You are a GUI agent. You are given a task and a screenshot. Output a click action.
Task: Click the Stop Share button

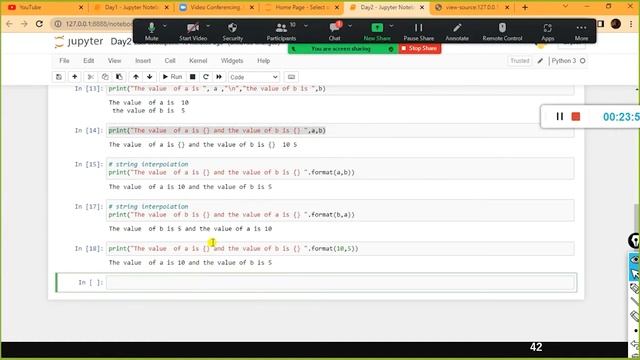tap(419, 49)
